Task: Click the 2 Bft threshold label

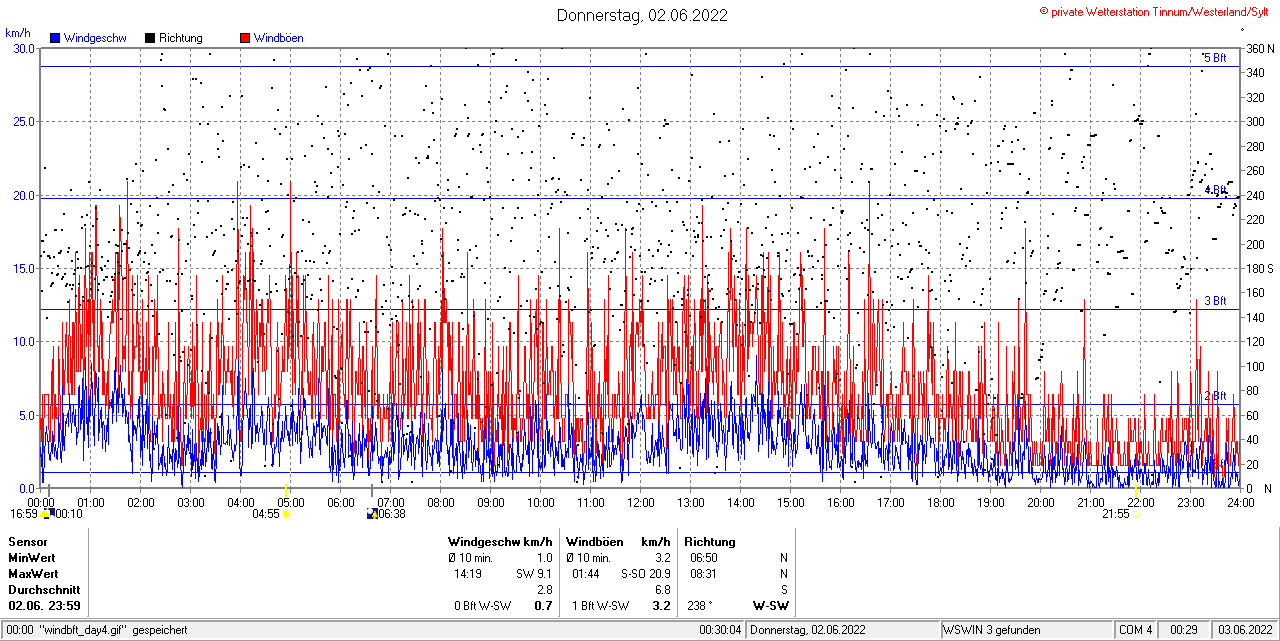Action: tap(1215, 396)
